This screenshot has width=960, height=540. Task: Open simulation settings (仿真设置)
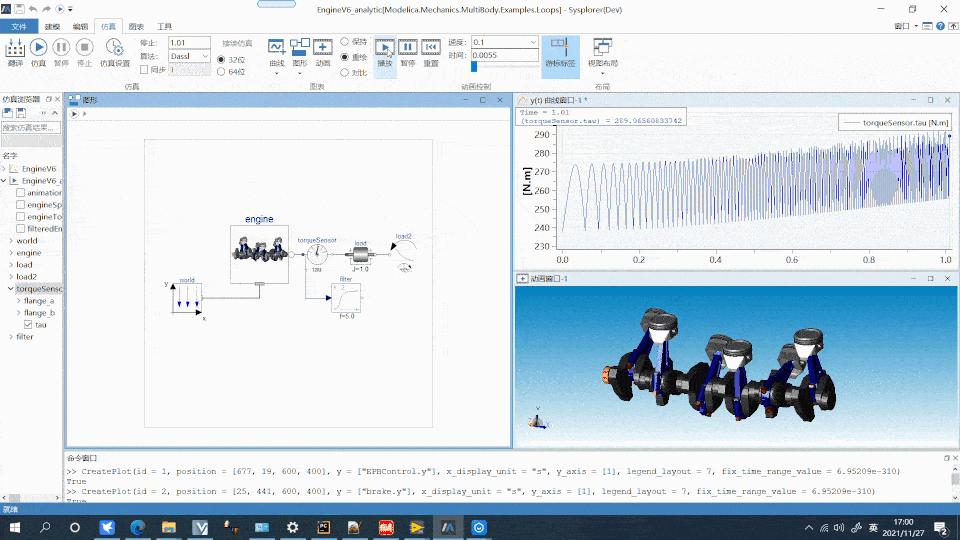(114, 47)
